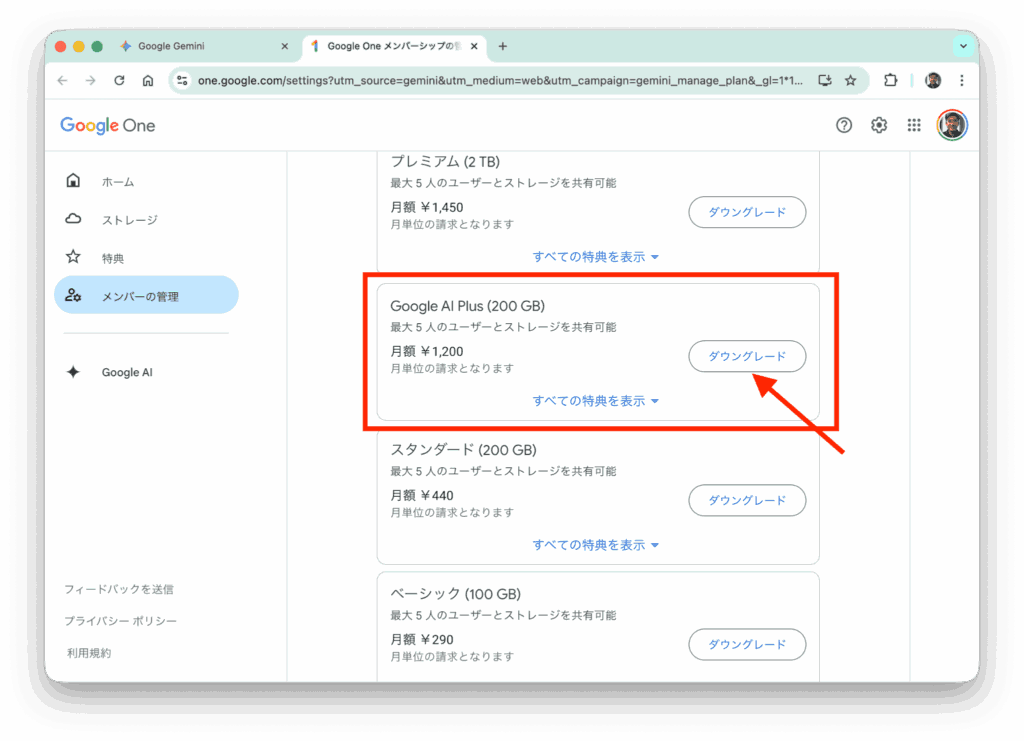Image resolution: width=1024 pixels, height=741 pixels.
Task: Click the help question mark icon
Action: (x=844, y=125)
